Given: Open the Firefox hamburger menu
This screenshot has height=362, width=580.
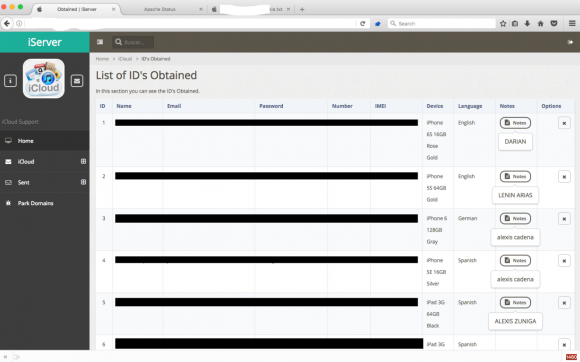Looking at the screenshot, I should pyautogui.click(x=572, y=24).
